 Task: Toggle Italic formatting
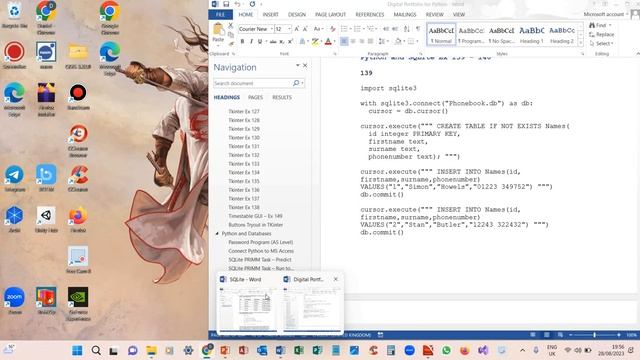[x=251, y=41]
